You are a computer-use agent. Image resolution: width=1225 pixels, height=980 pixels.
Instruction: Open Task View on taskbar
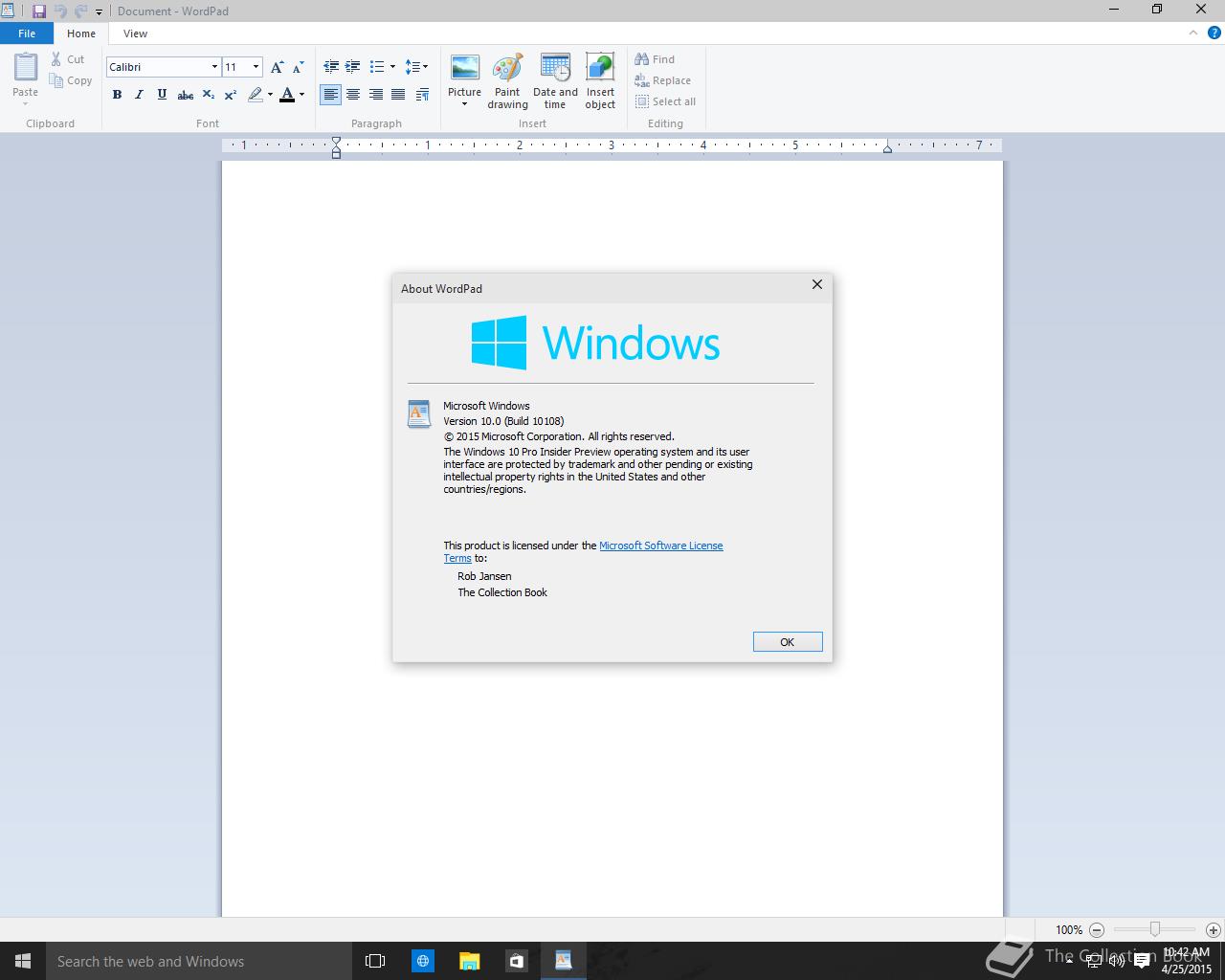[375, 961]
